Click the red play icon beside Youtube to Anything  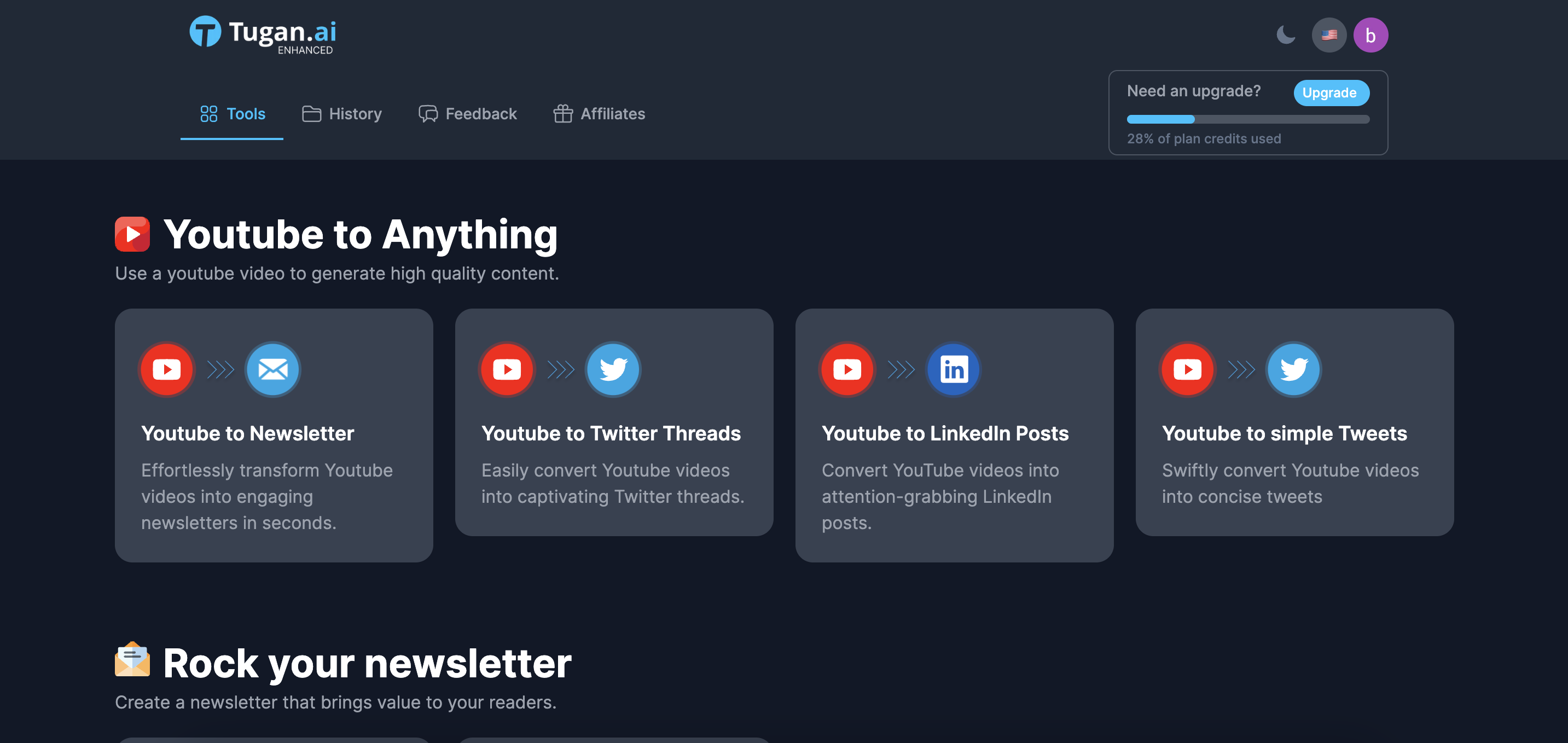coord(132,234)
